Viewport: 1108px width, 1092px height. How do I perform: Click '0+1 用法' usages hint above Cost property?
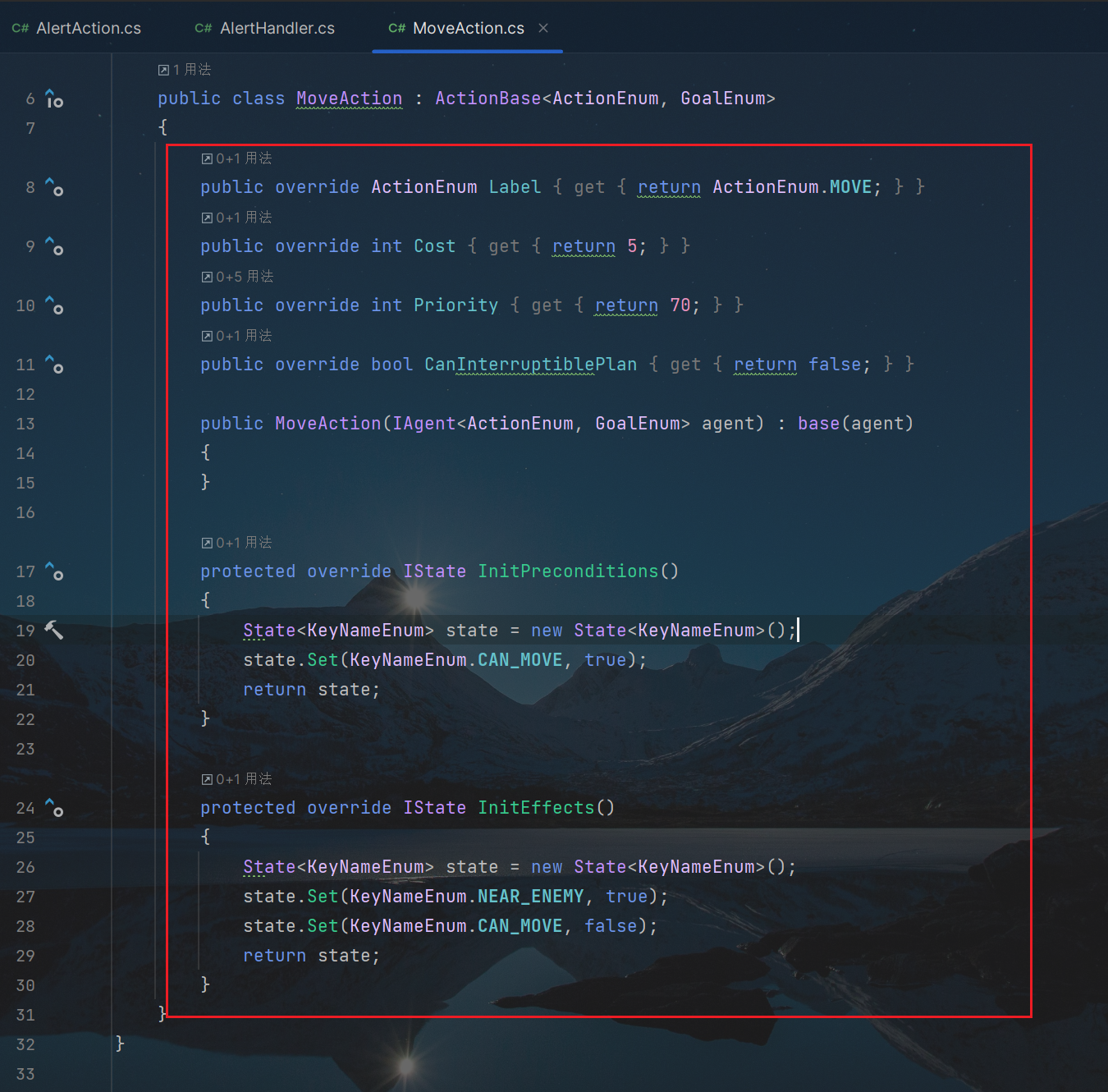point(237,218)
